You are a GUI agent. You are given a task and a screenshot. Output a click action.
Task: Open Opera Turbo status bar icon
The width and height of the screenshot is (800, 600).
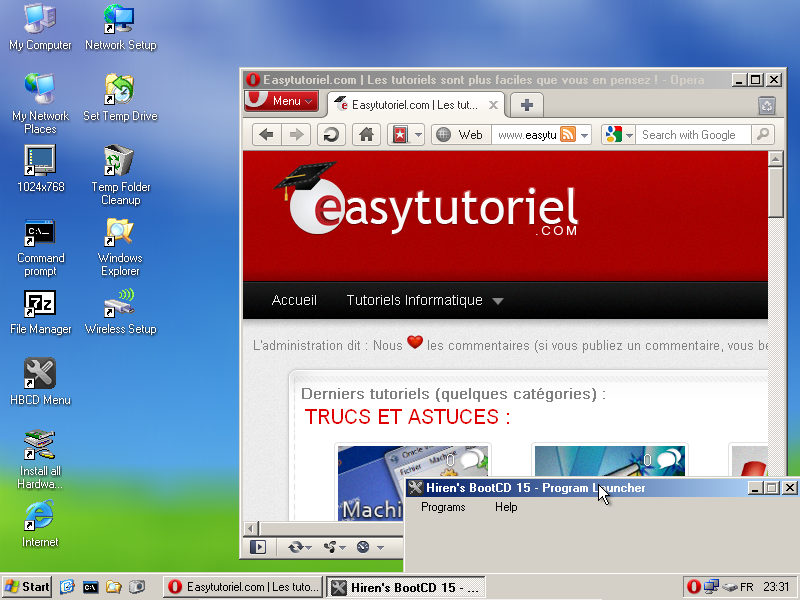coord(363,547)
